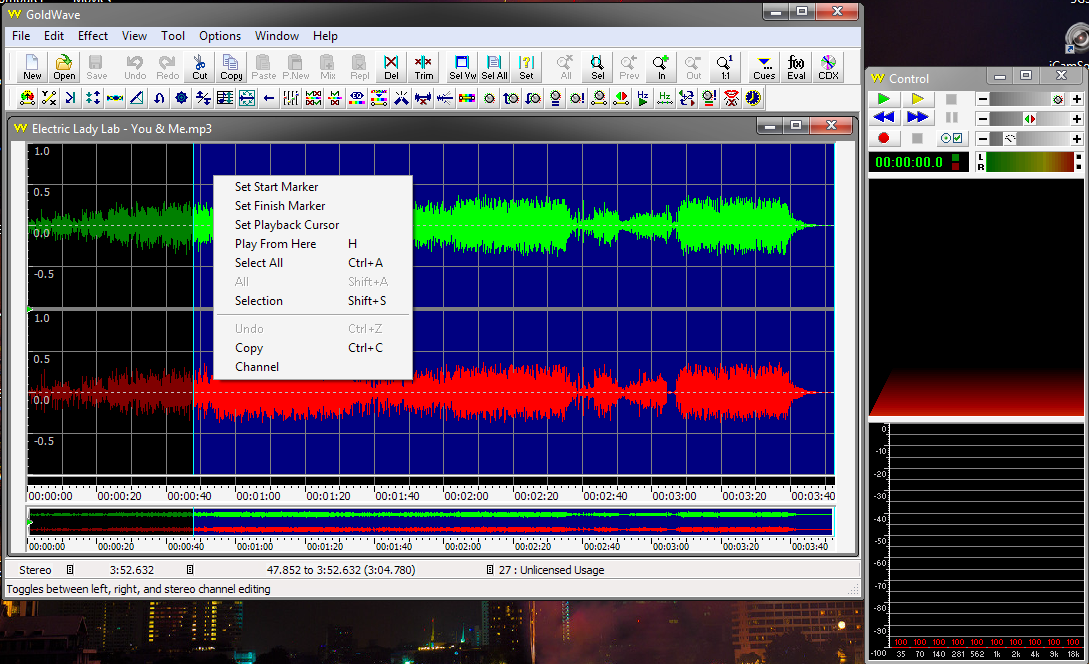Click the left-arrow Reverse effect icon
1089x664 pixels.
pyautogui.click(x=269, y=98)
